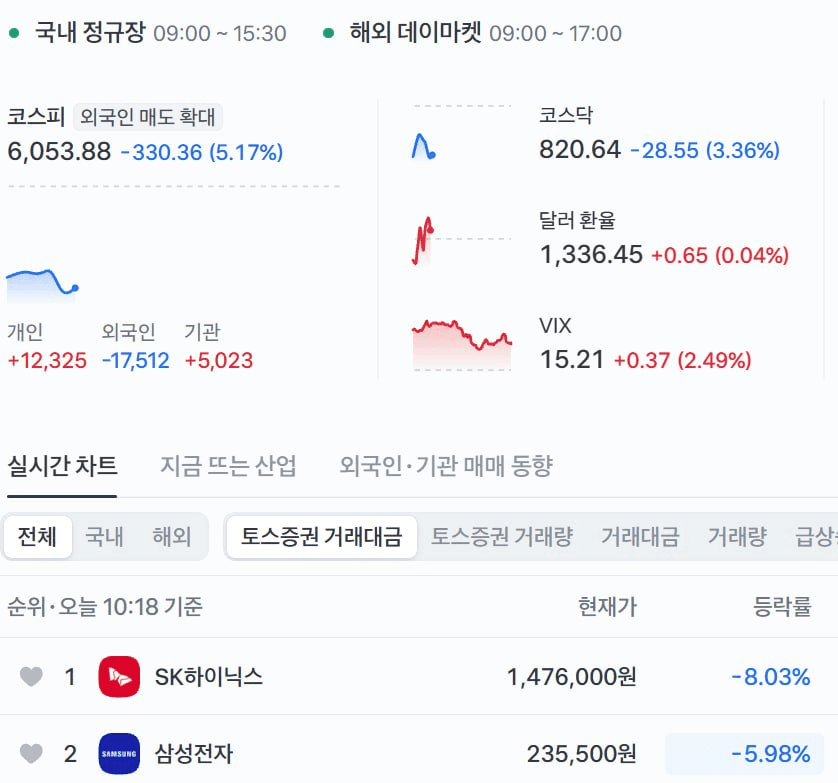The image size is (838, 783).
Task: Open the 달러 환율 red sparkline chart
Action: tap(423, 241)
